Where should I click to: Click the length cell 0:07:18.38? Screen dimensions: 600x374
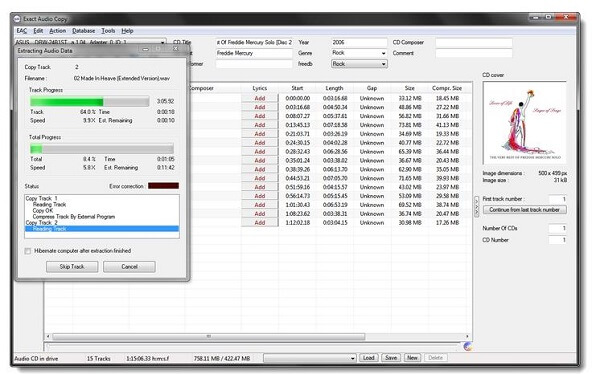tap(335, 125)
